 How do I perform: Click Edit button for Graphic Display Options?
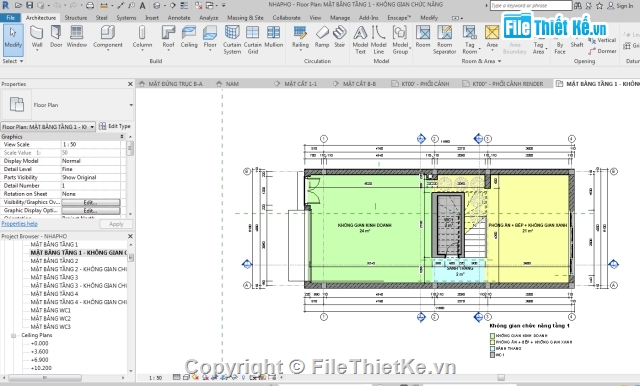(x=91, y=211)
